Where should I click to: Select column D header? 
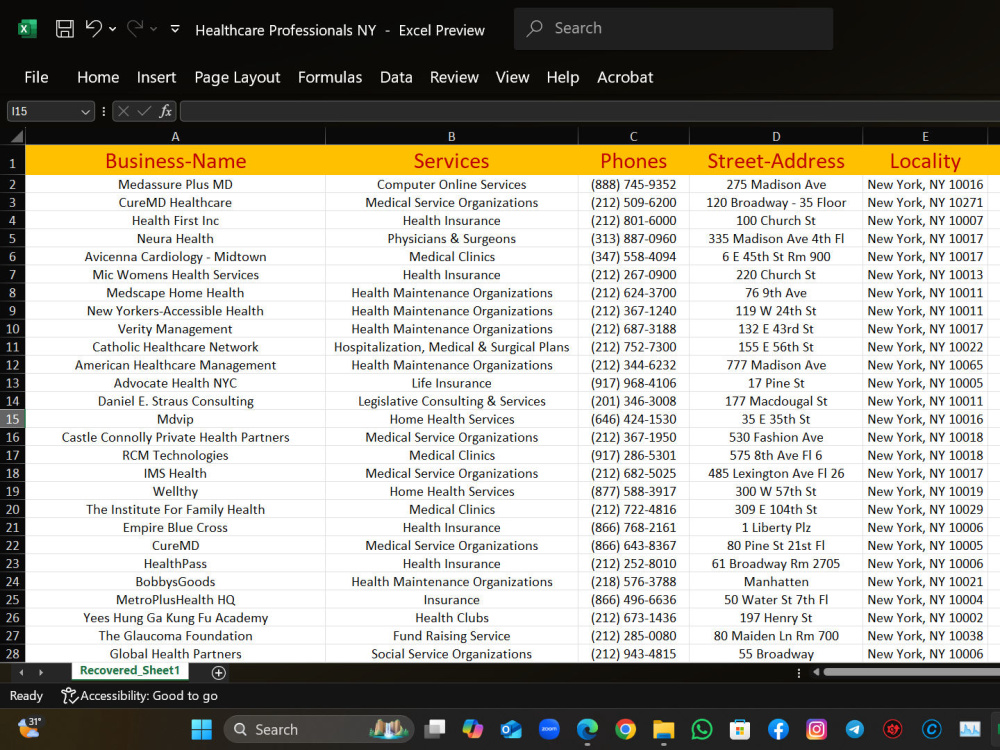click(776, 136)
